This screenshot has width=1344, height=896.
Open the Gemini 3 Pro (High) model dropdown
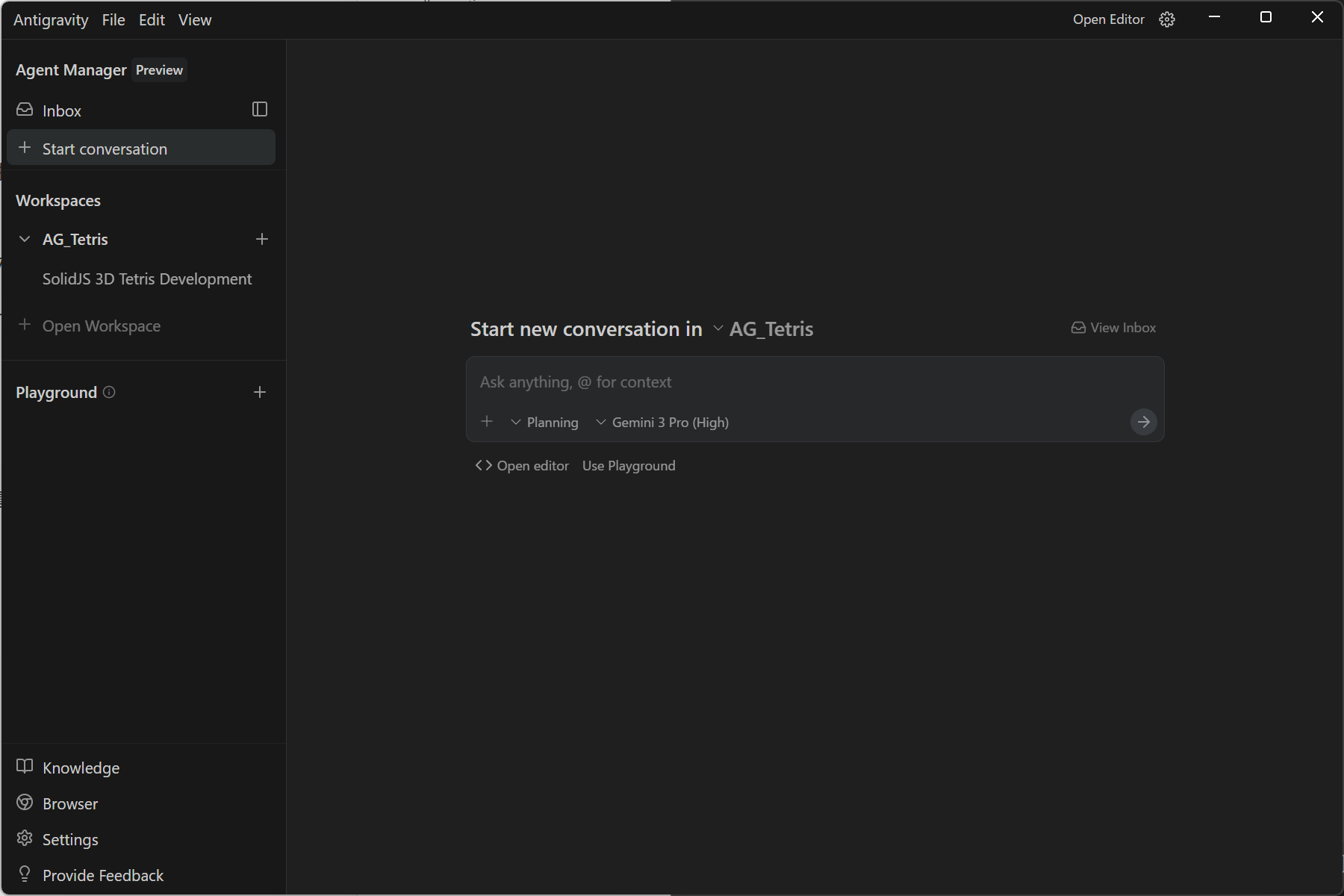[663, 423]
